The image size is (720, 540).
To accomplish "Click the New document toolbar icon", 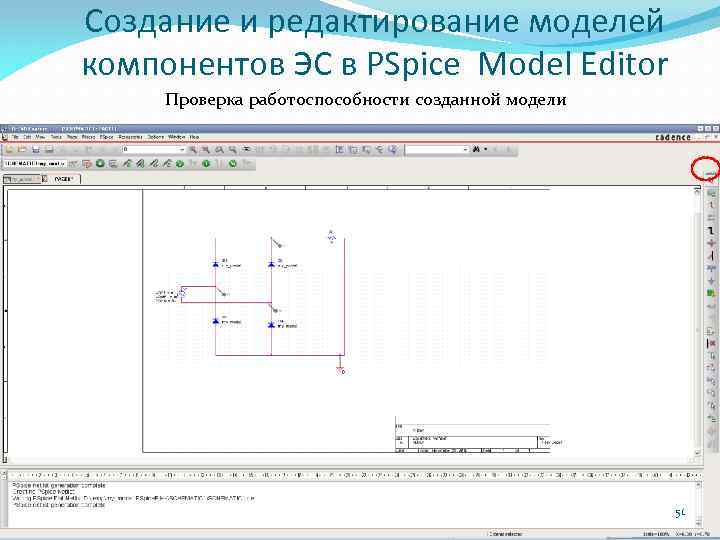I will 9,149.
